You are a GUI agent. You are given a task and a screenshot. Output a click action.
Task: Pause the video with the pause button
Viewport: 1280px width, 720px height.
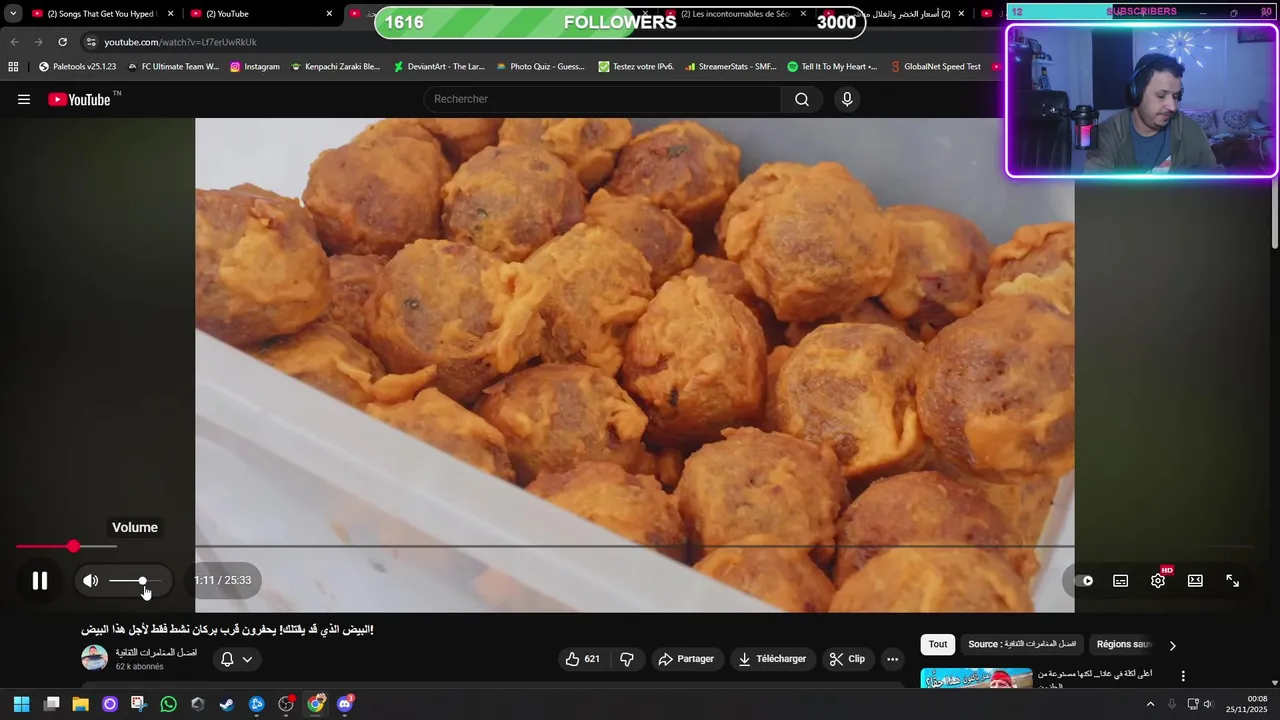pos(40,580)
